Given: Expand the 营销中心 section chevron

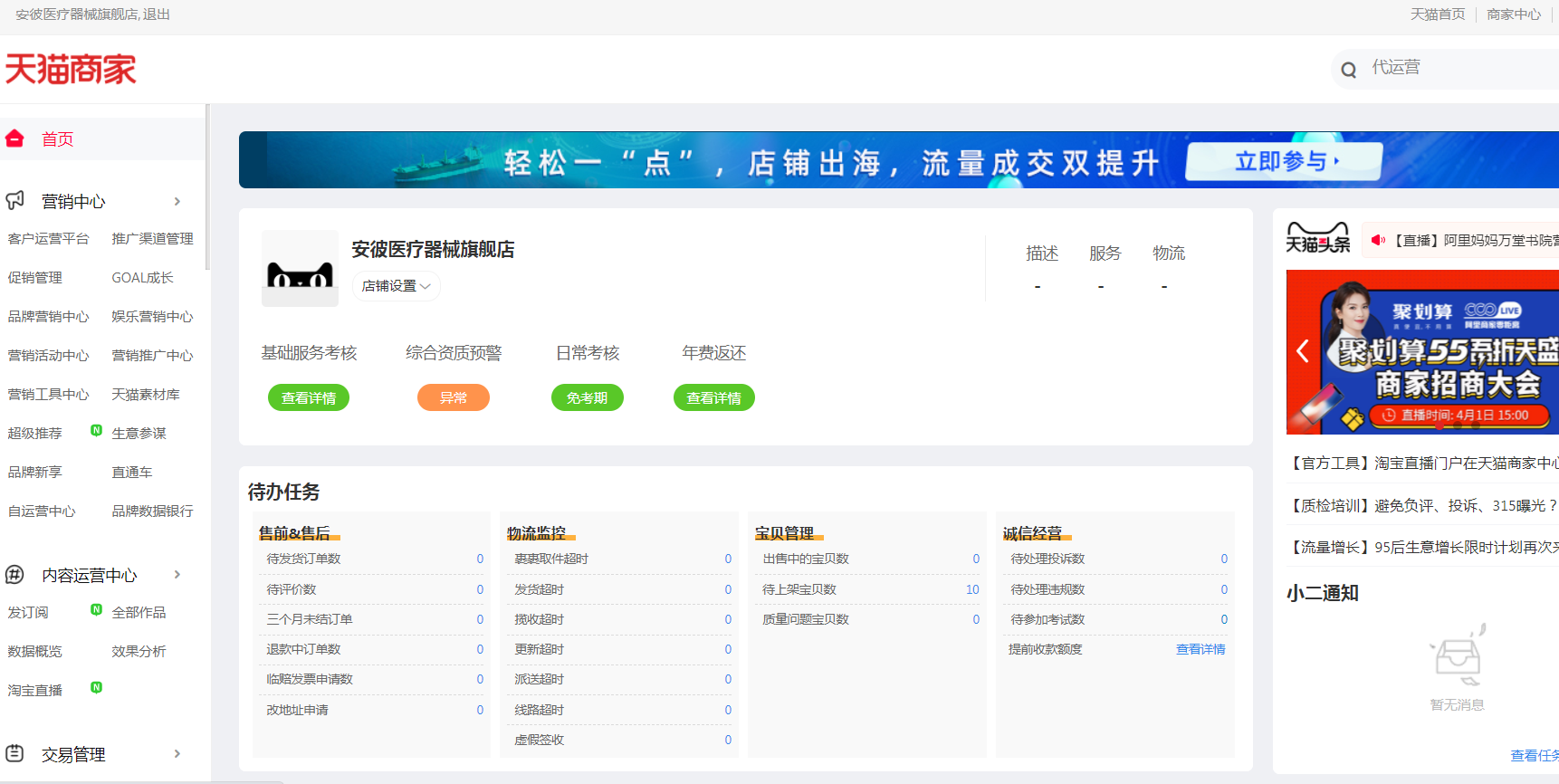Looking at the screenshot, I should [177, 201].
